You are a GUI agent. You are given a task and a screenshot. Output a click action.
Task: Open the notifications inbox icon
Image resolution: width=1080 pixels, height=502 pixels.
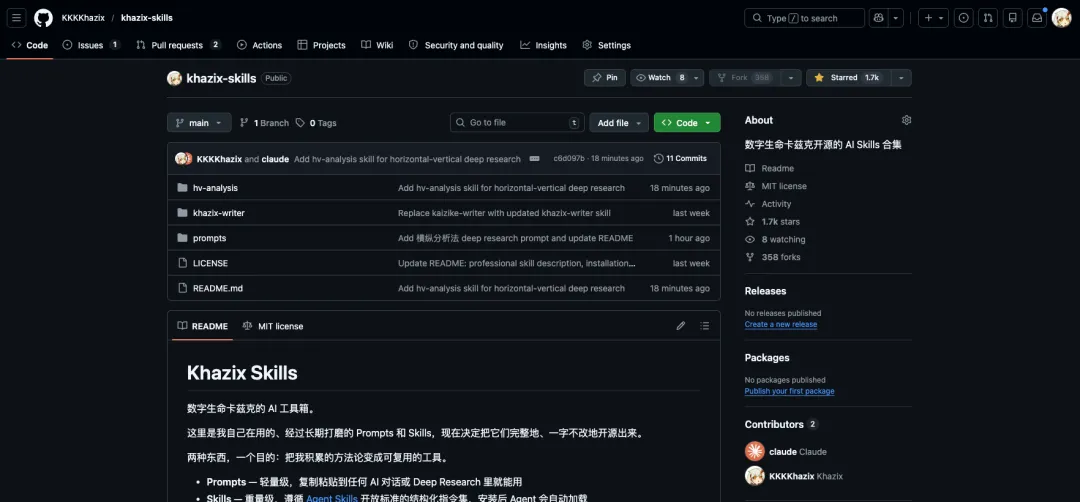(1035, 18)
